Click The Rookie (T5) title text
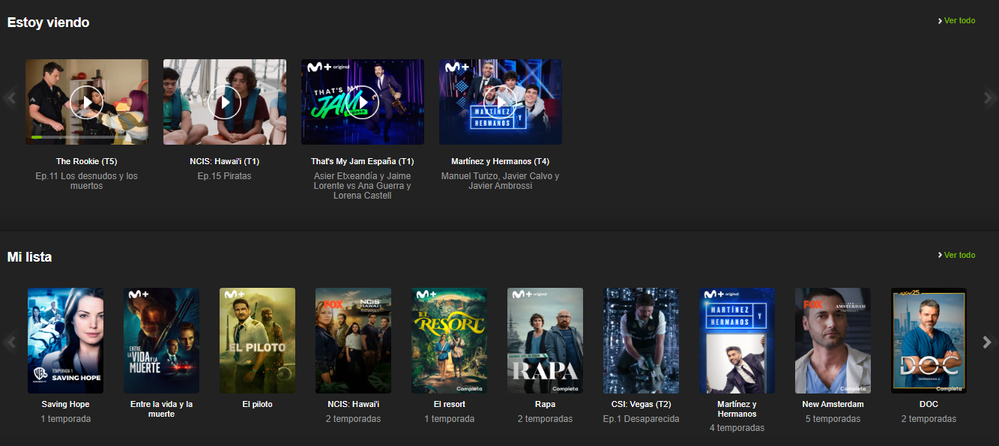The width and height of the screenshot is (999, 446). coord(87,162)
